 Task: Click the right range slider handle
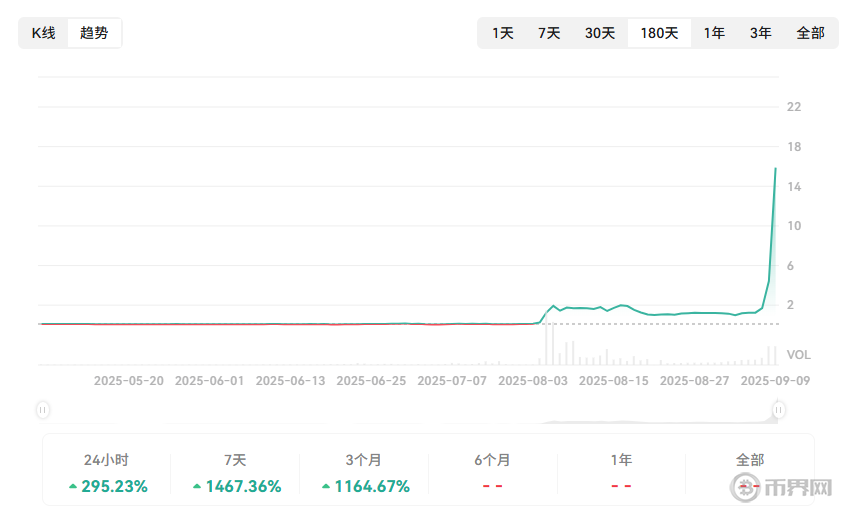click(778, 409)
